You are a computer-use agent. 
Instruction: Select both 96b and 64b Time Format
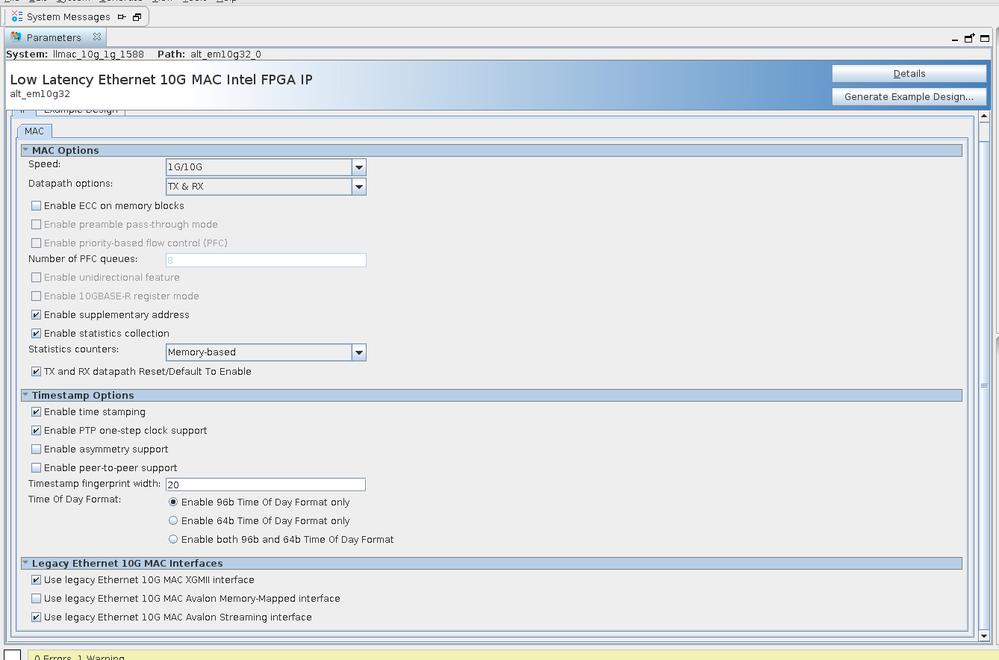pos(173,539)
